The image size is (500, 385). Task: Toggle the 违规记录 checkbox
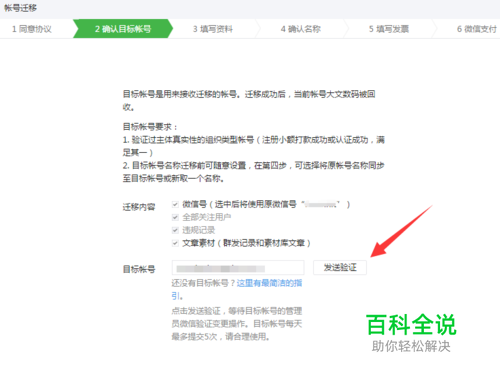(x=175, y=230)
